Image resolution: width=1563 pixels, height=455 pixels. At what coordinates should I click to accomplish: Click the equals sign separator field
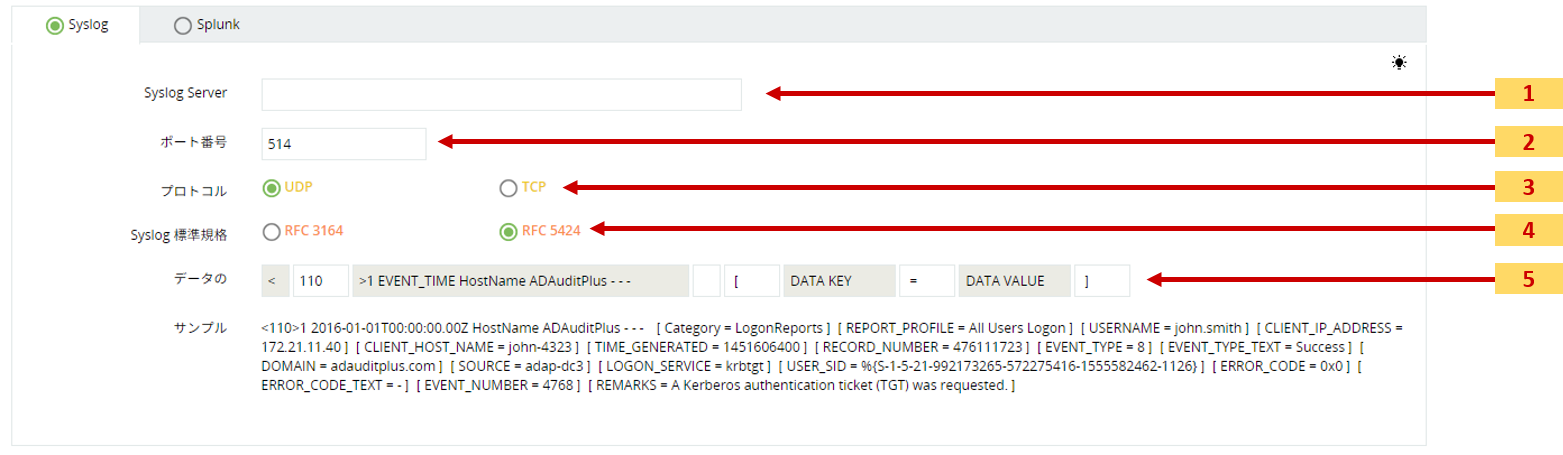pos(926,281)
